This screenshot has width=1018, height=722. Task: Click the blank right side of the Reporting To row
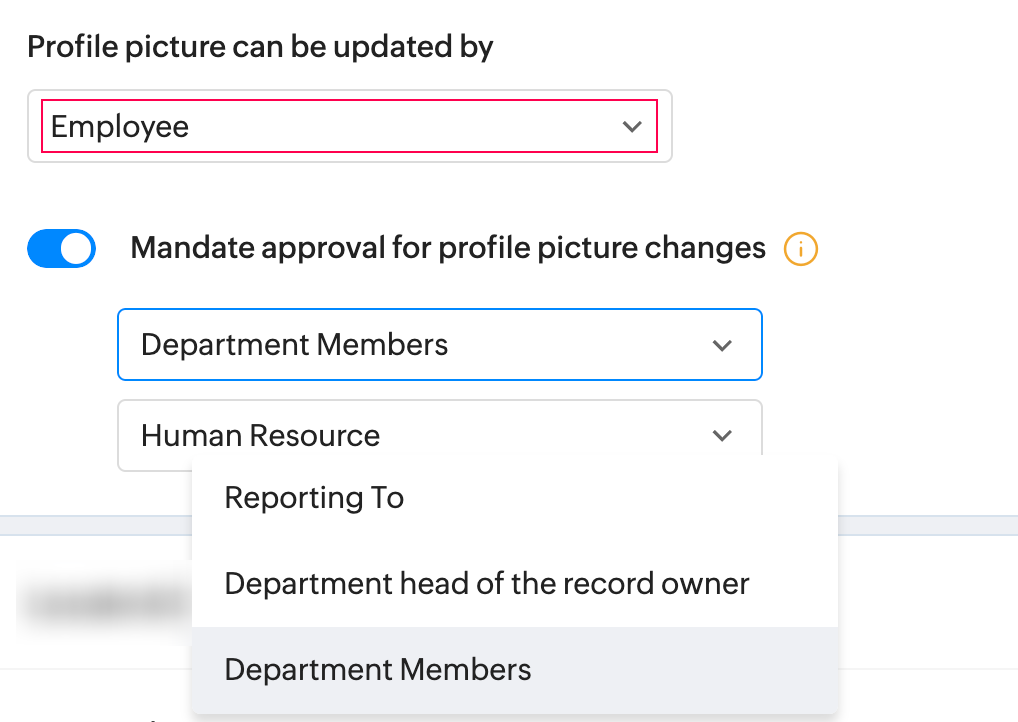[x=650, y=498]
